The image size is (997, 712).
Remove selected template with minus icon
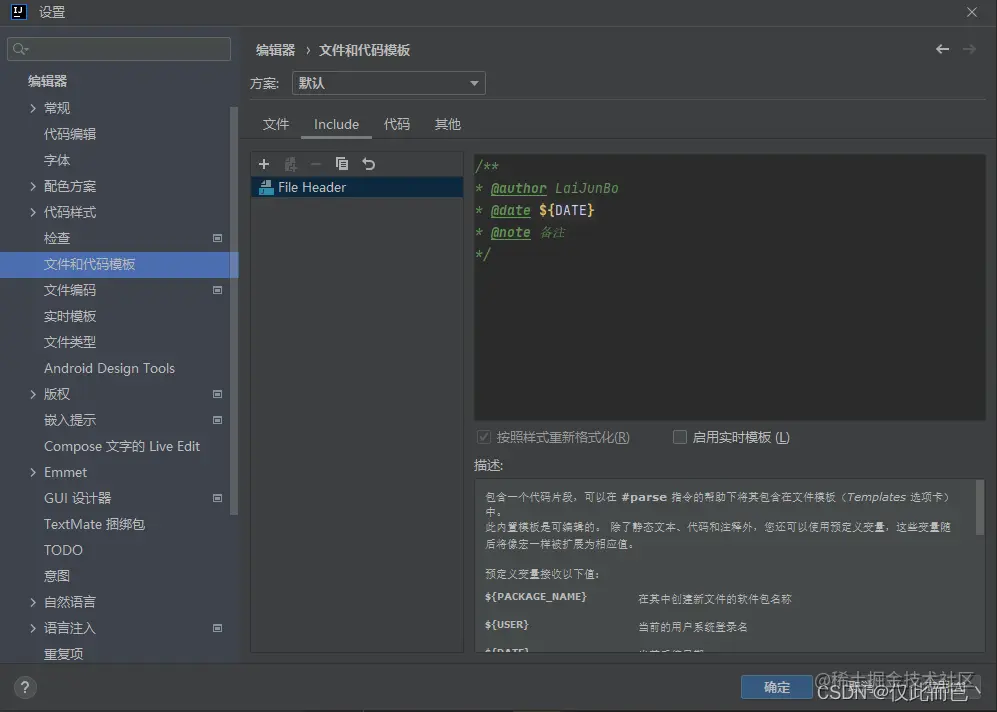[x=316, y=164]
